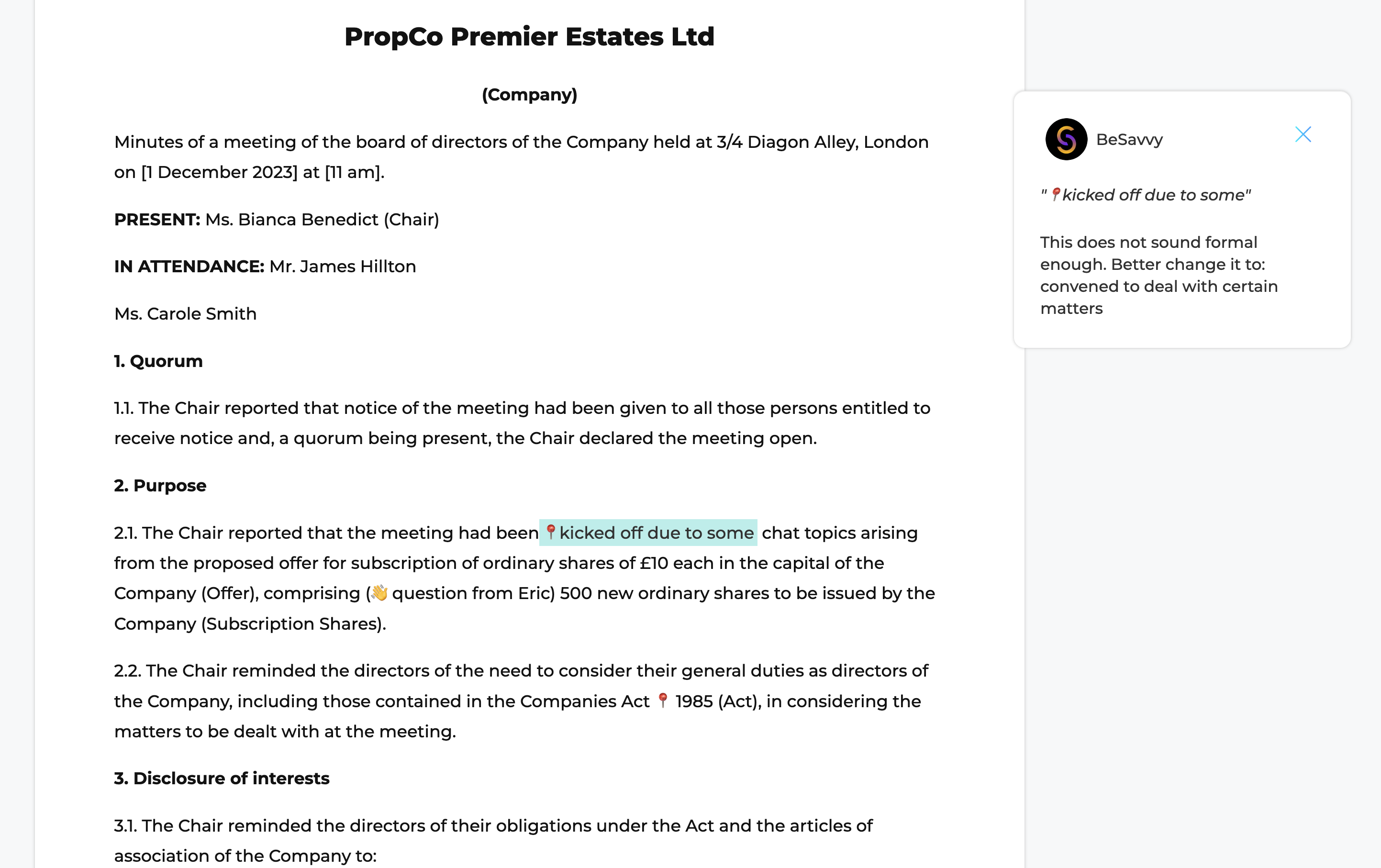Click the '1. Quorum' heading
Viewport: 1381px width, 868px height.
158,361
